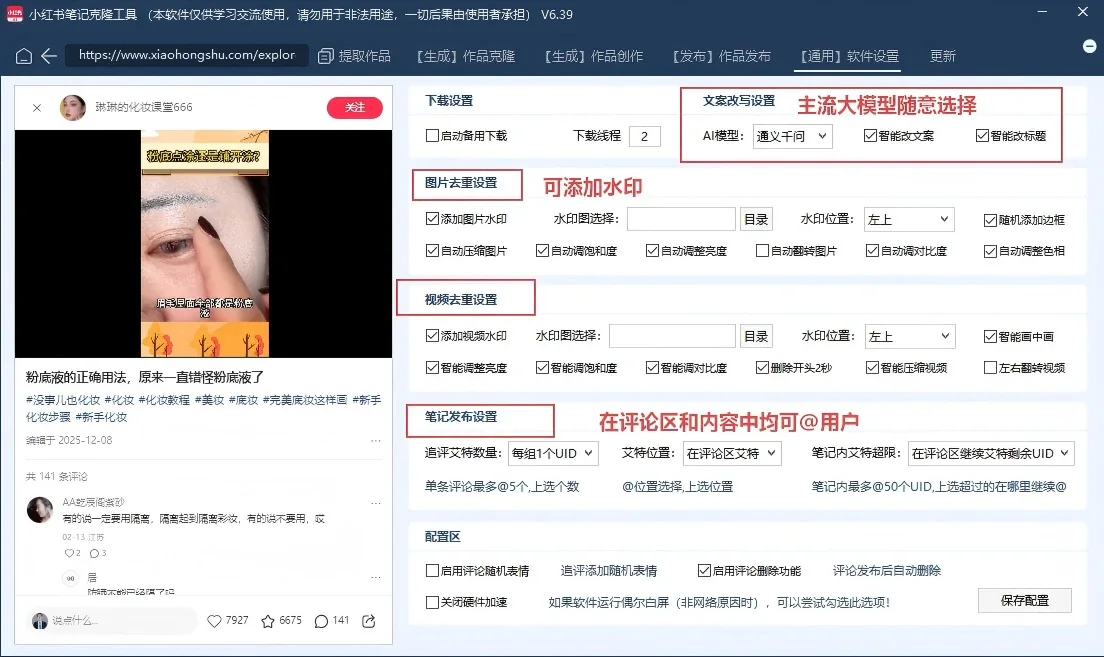Toggle 智能压缩视频 checkbox

coord(872,367)
